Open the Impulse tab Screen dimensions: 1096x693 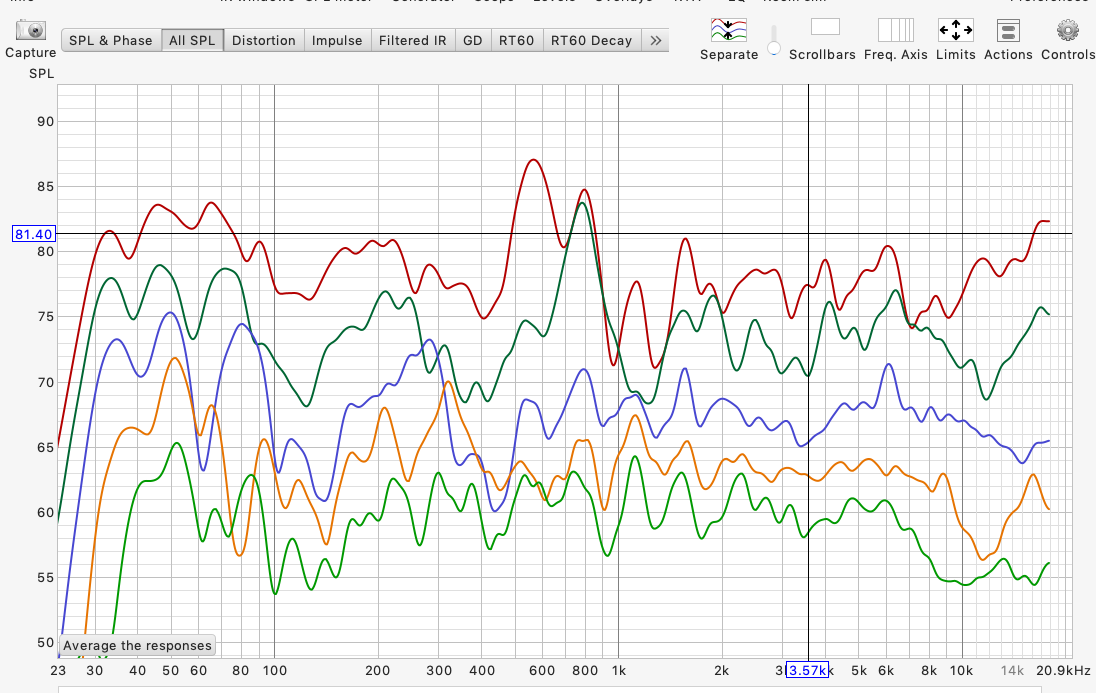click(x=337, y=41)
